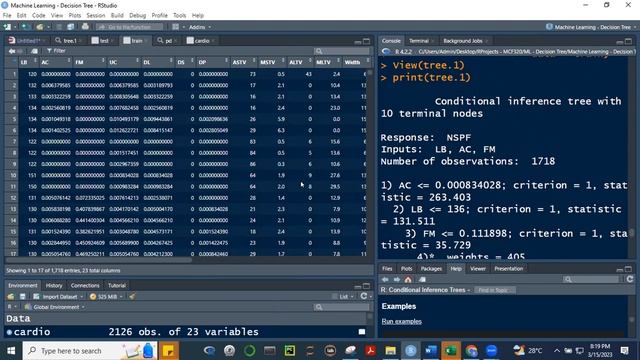The width and height of the screenshot is (640, 360).
Task: Click Help pane forward arrow
Action: click(396, 280)
